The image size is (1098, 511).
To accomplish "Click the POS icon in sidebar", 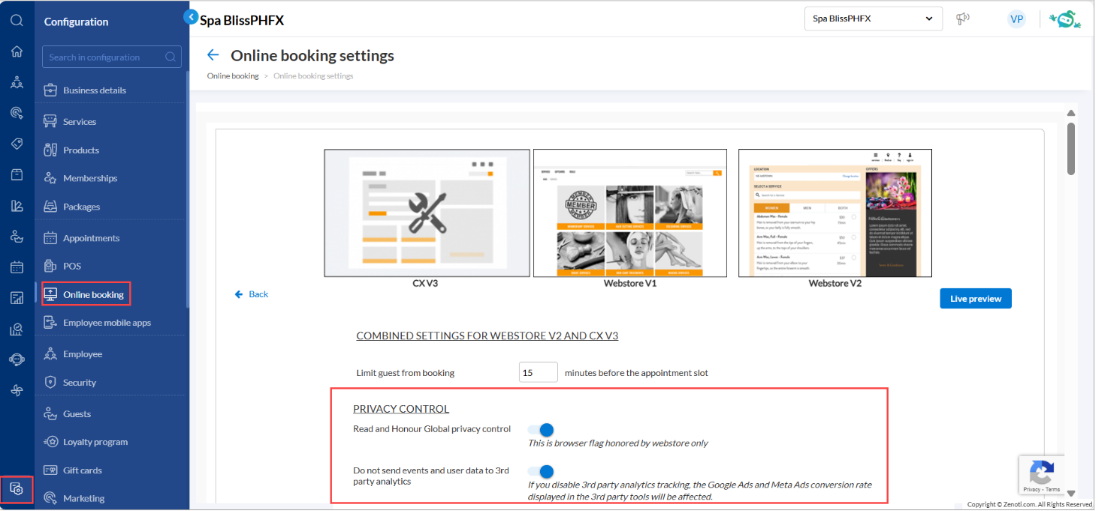I will [x=50, y=266].
